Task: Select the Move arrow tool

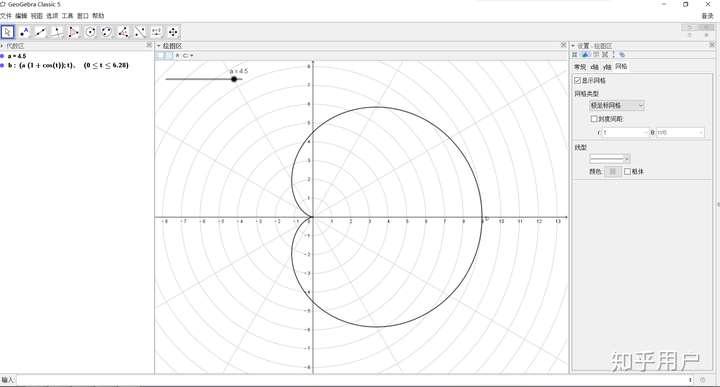Action: pyautogui.click(x=8, y=32)
